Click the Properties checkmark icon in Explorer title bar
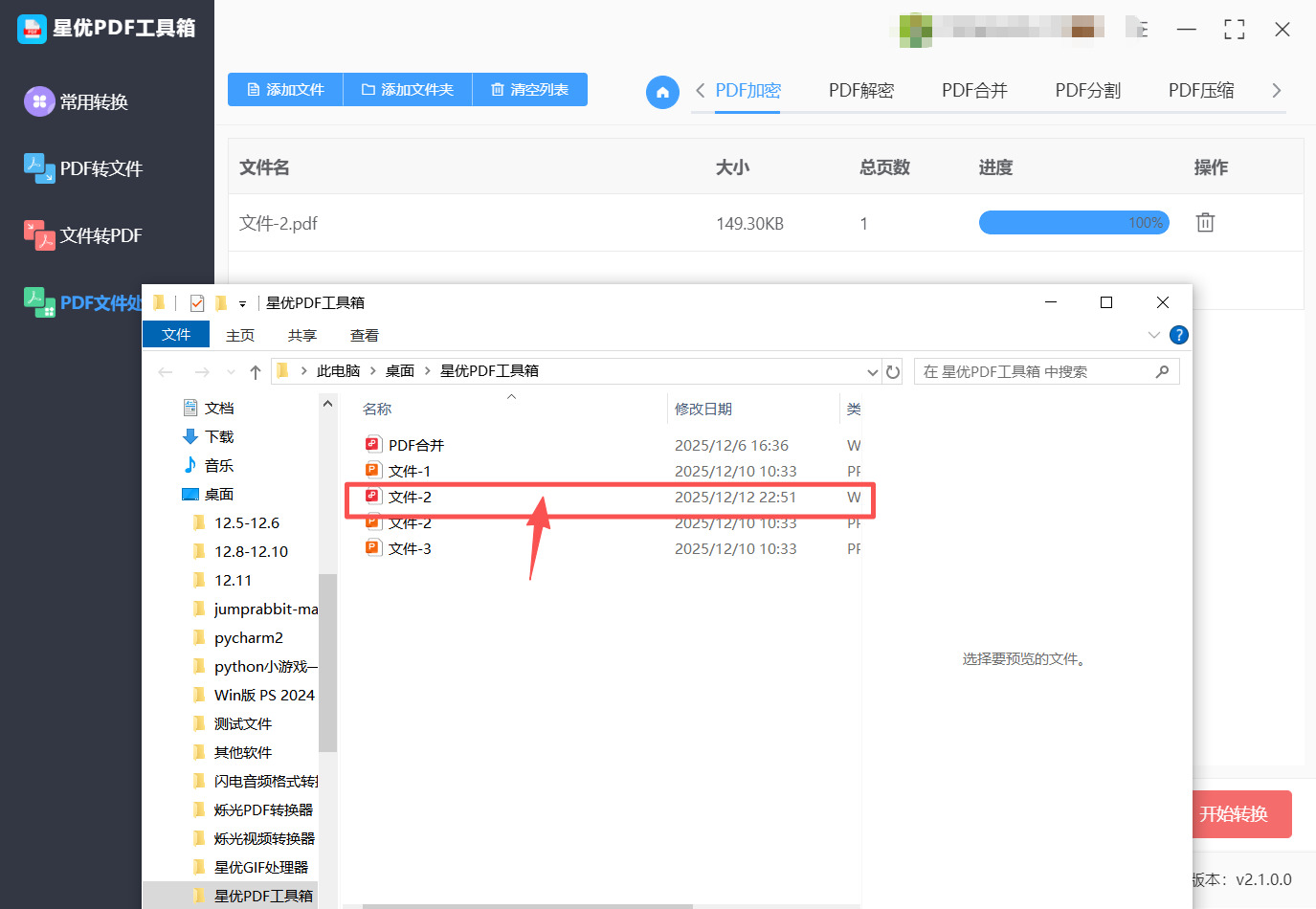This screenshot has width=1316, height=909. (197, 303)
